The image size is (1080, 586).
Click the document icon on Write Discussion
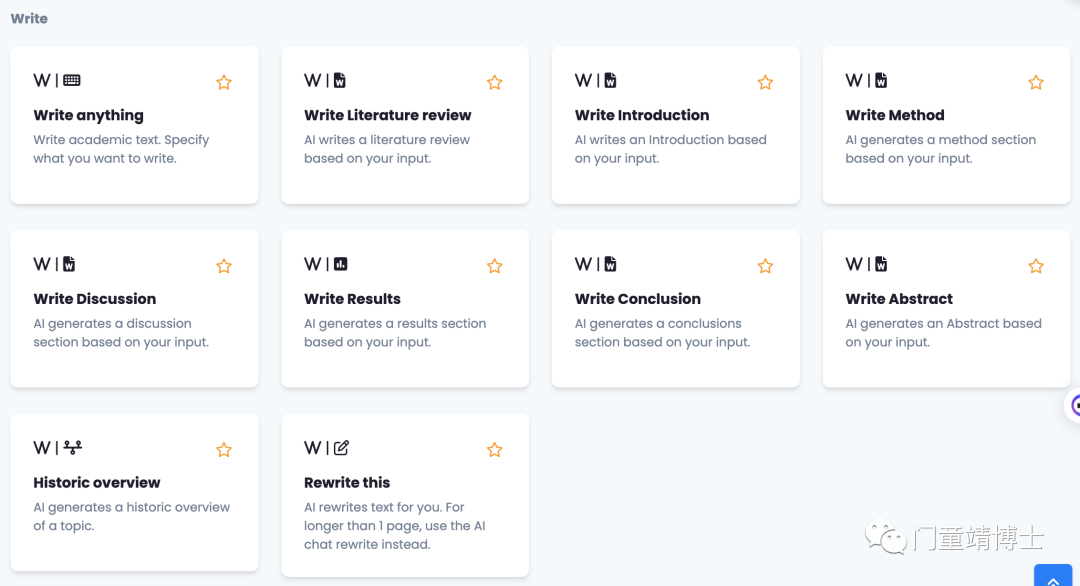coord(69,264)
